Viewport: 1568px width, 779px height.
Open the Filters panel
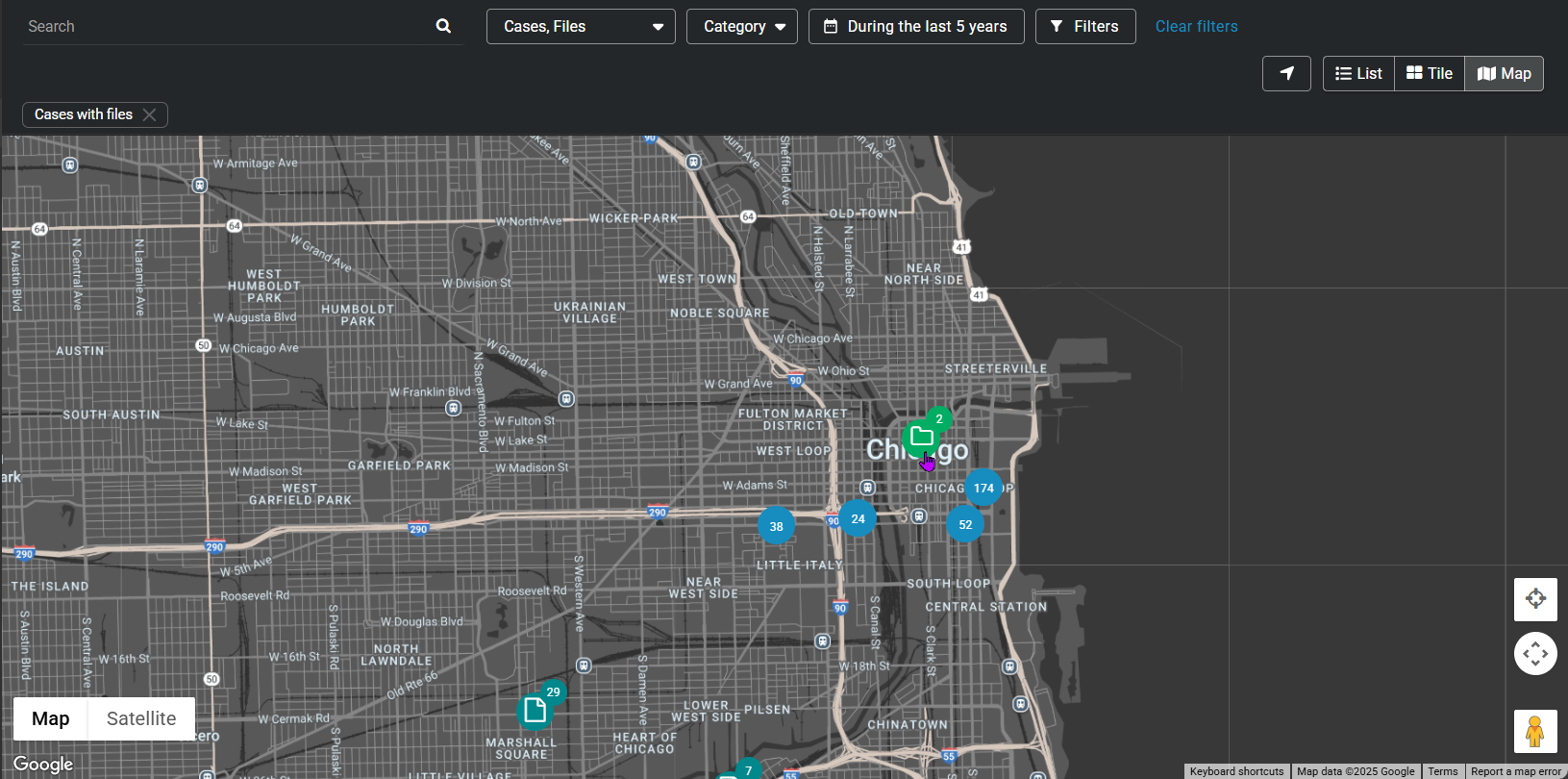click(x=1084, y=26)
